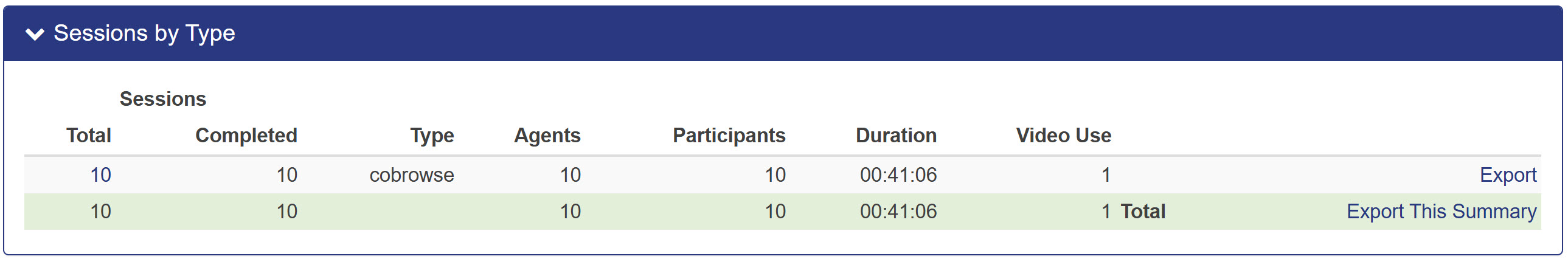Viewport: 1568px width, 259px height.
Task: Open the cobrowse row's total sessions link
Action: (x=100, y=175)
